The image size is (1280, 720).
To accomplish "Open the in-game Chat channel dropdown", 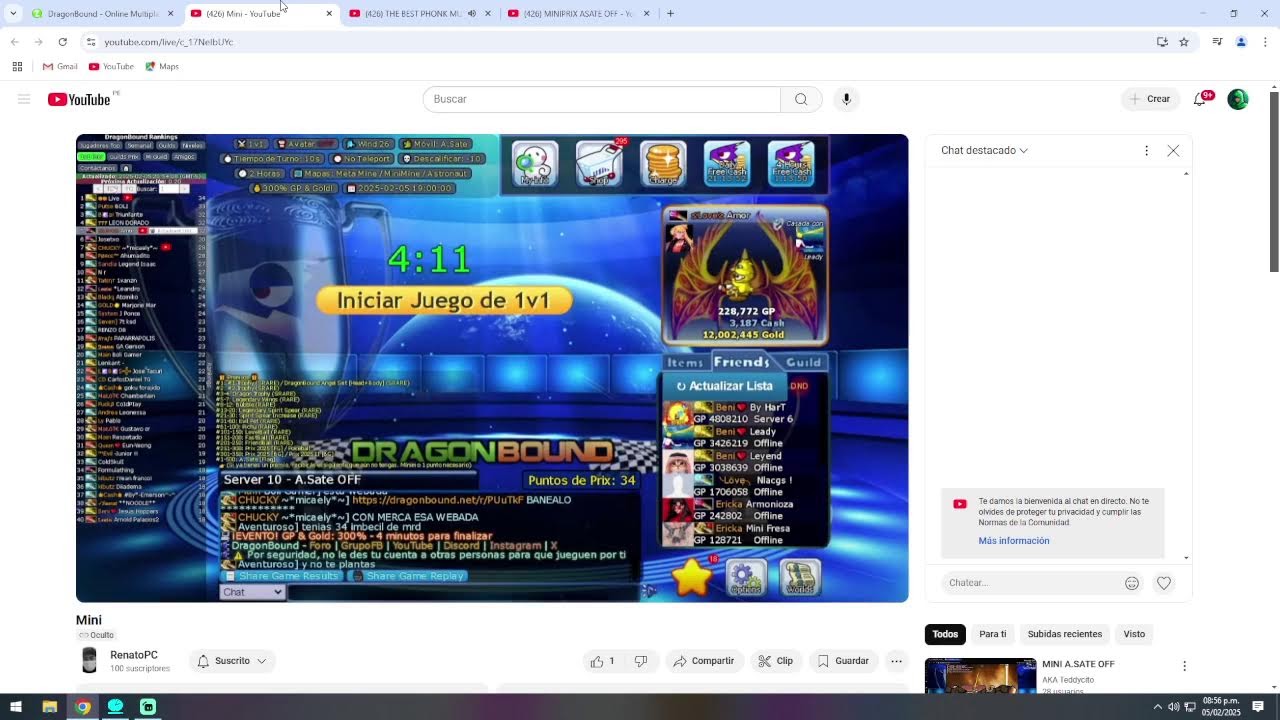I will pyautogui.click(x=252, y=592).
